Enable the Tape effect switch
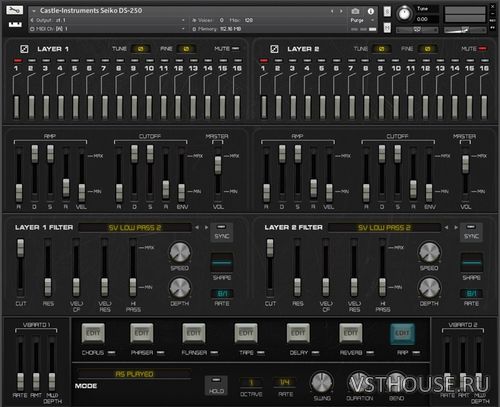Image resolution: width=500 pixels, height=407 pixels. tap(261, 353)
